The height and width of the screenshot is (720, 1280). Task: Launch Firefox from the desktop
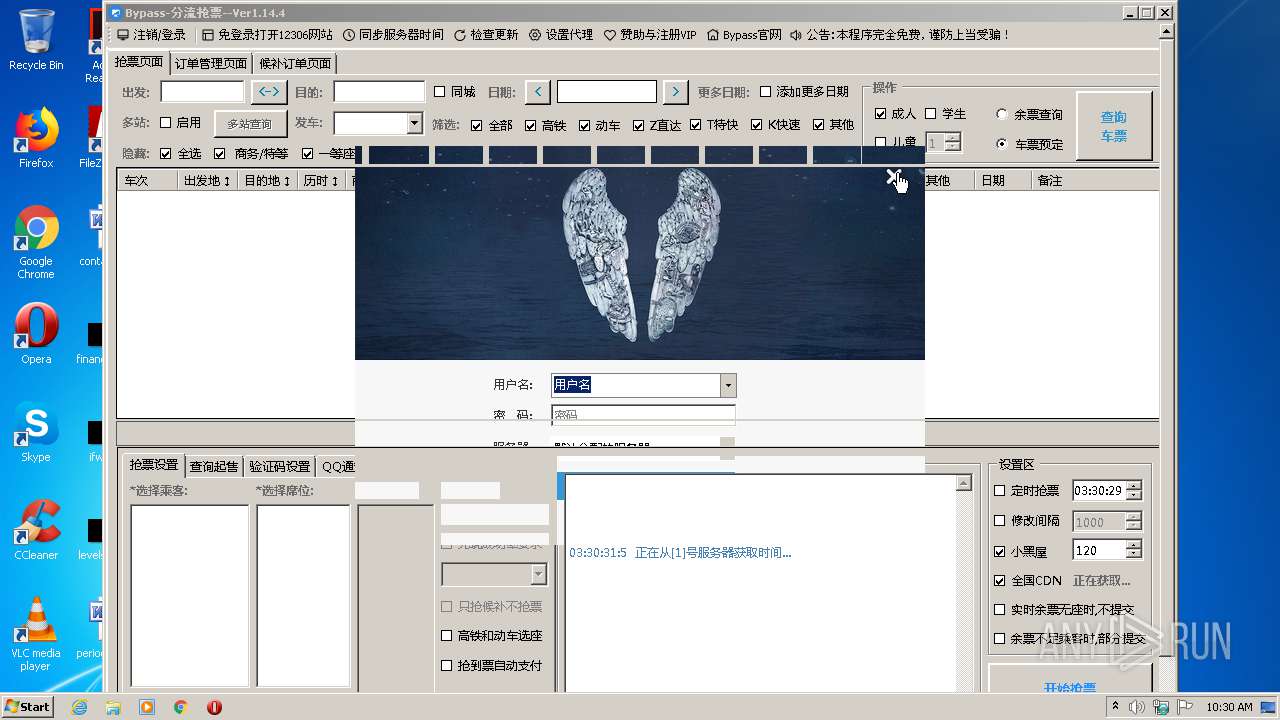point(36,137)
